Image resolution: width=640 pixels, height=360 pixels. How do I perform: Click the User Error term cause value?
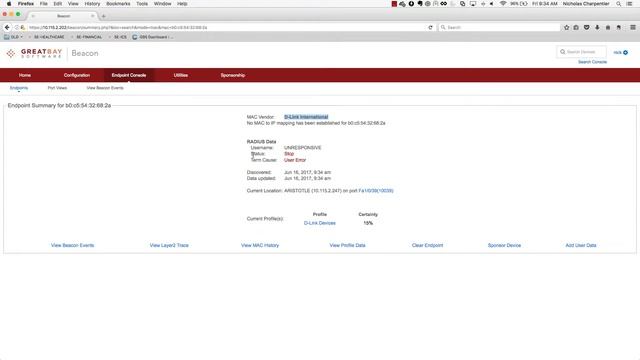tap(295, 160)
